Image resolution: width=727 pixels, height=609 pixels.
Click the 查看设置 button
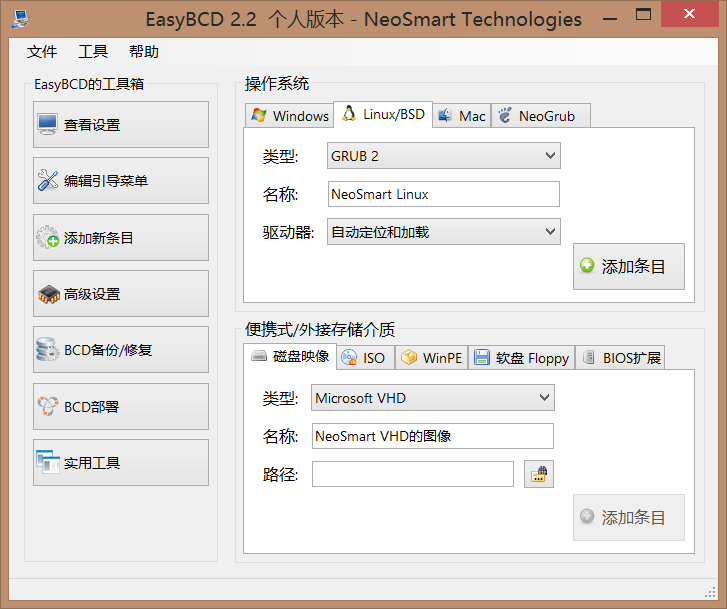(x=121, y=124)
